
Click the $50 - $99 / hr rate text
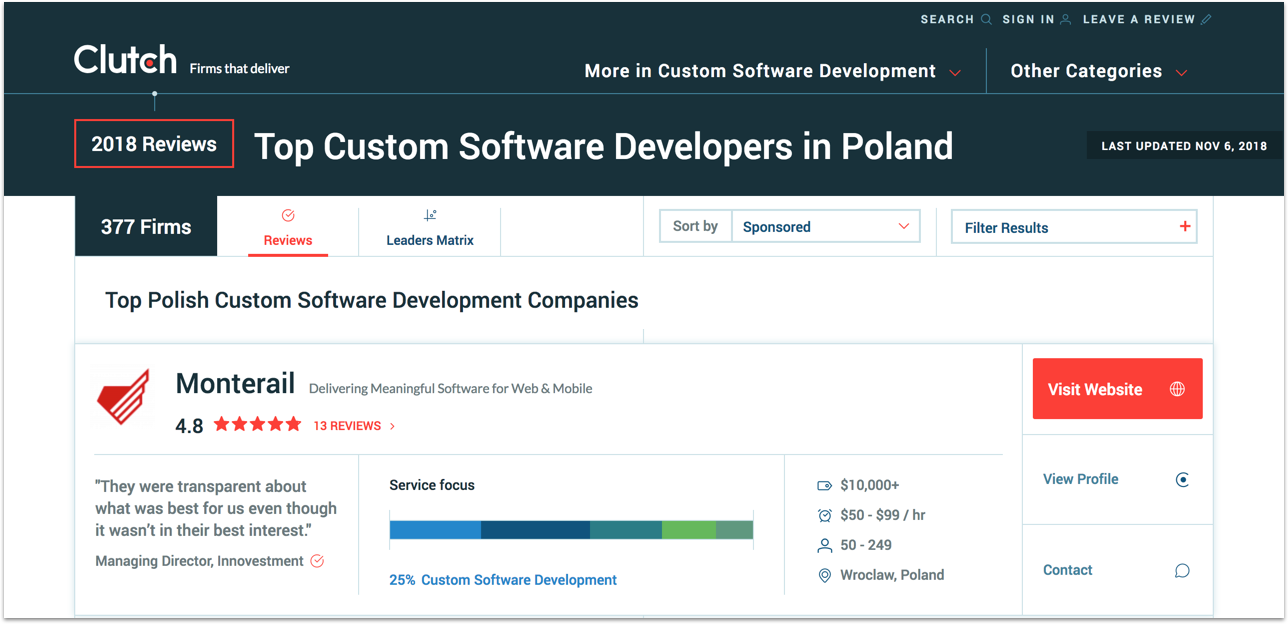(883, 515)
